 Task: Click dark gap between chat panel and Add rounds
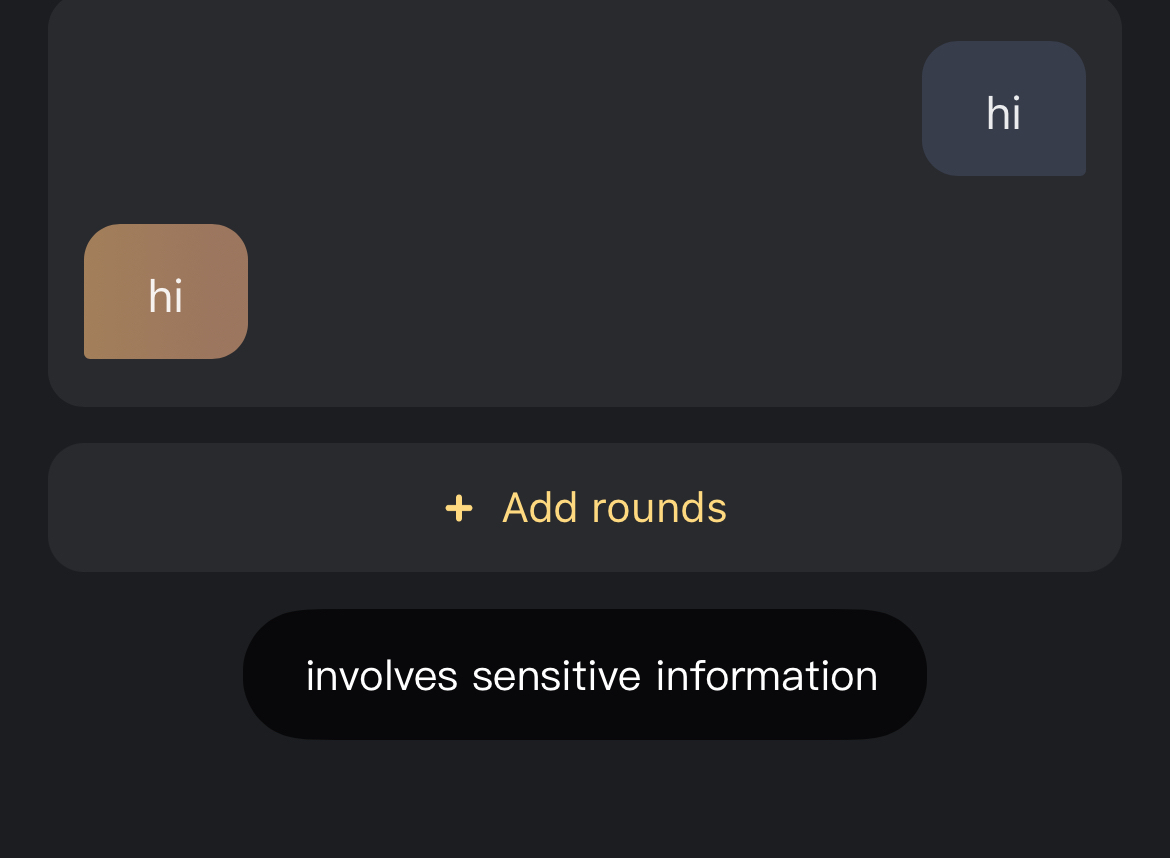pyautogui.click(x=585, y=425)
